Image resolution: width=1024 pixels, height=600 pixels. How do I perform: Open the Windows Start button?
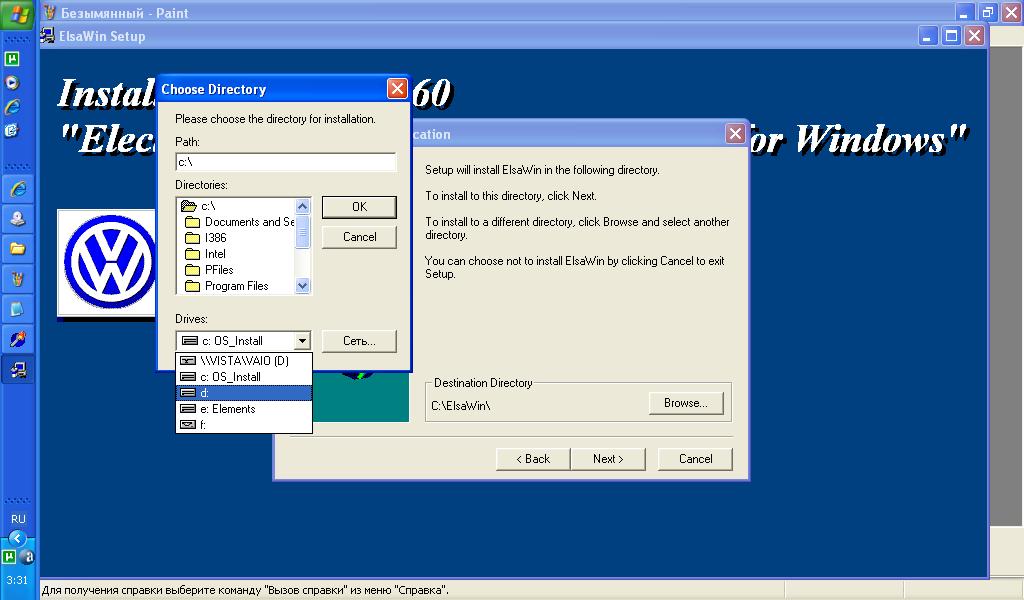[19, 14]
